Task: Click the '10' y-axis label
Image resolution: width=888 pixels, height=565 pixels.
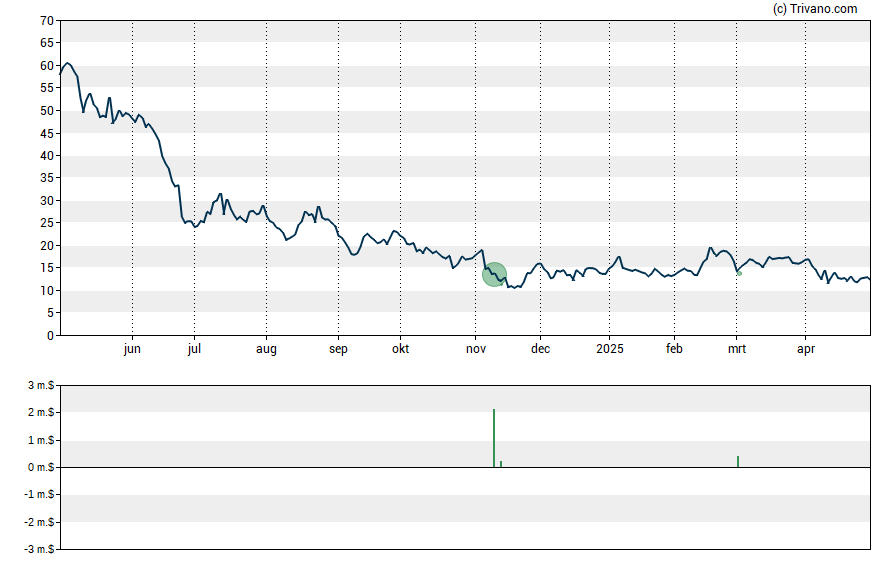Action: click(x=47, y=291)
